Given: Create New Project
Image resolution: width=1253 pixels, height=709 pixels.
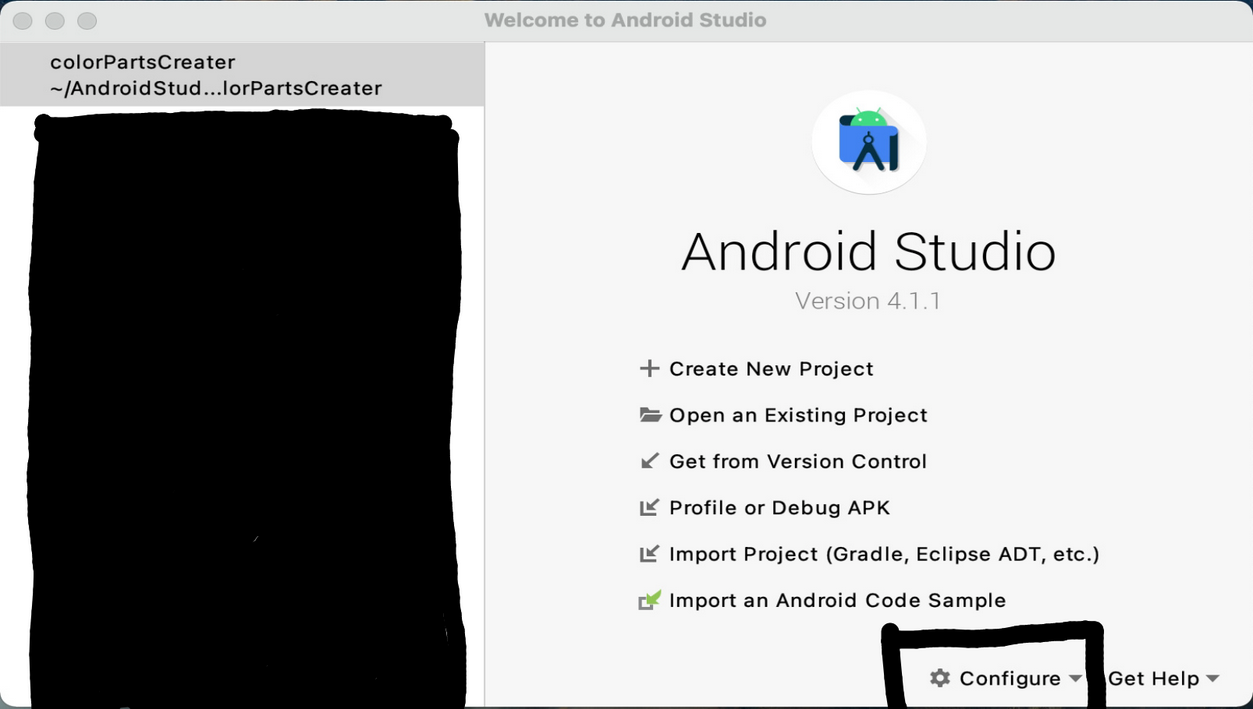Looking at the screenshot, I should (x=771, y=369).
